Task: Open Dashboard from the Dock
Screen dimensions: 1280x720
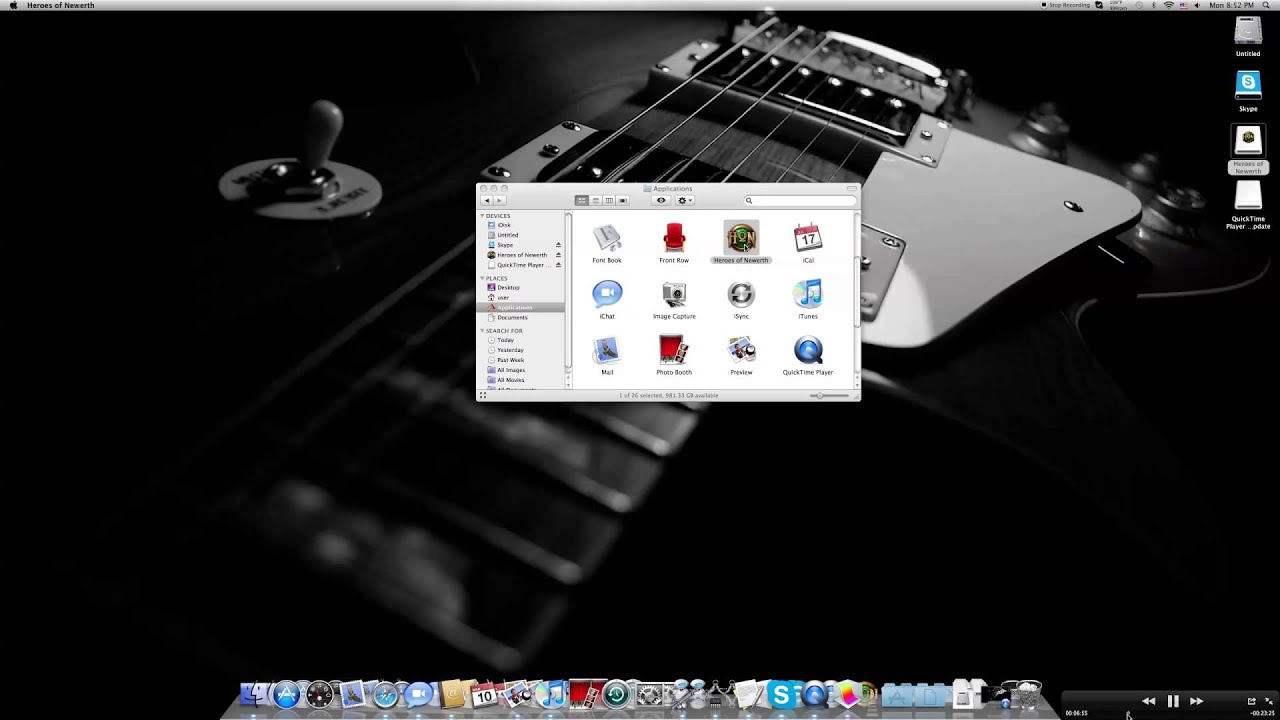Action: [320, 694]
